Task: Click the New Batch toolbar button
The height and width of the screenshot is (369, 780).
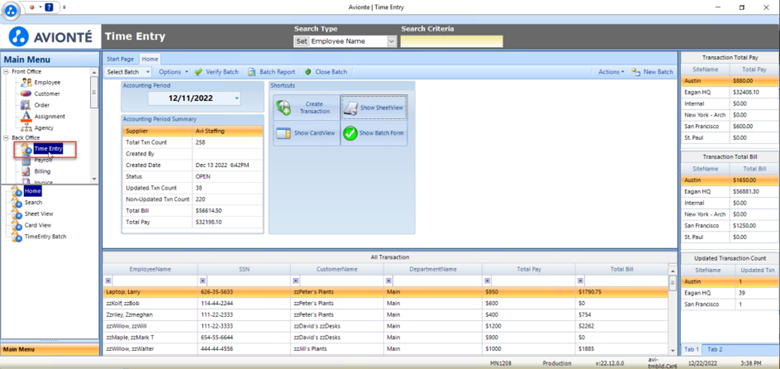Action: (652, 72)
